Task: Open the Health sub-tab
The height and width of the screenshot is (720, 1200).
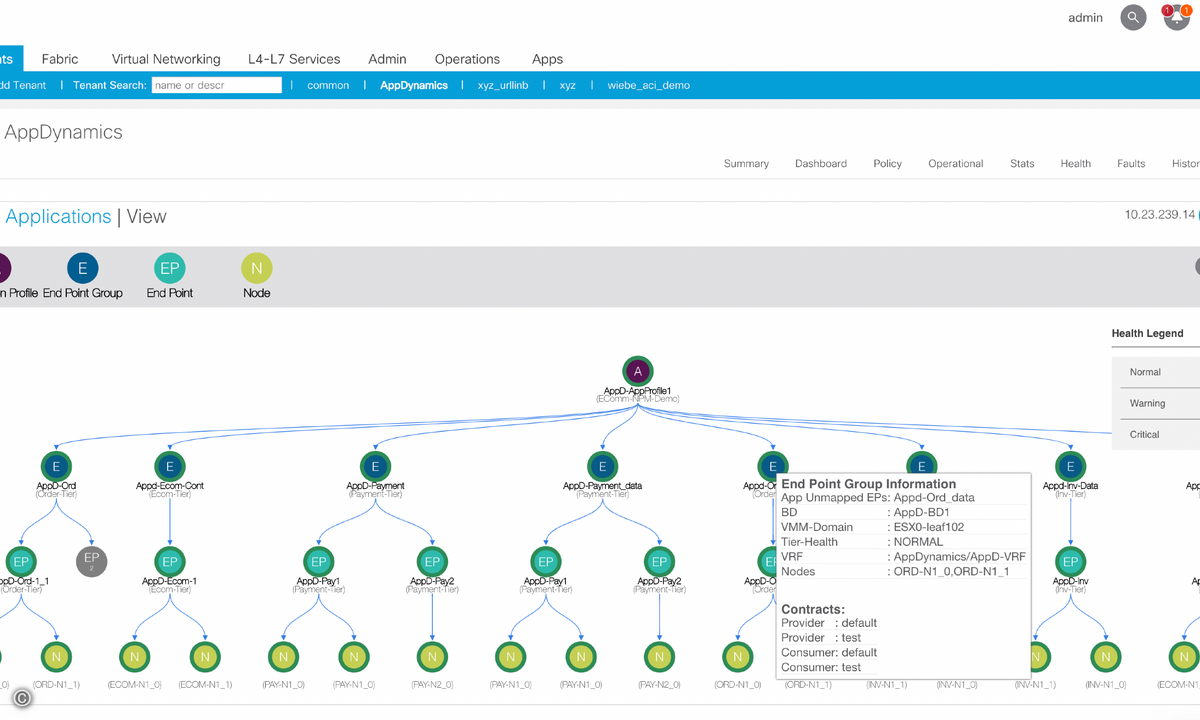Action: (x=1076, y=164)
